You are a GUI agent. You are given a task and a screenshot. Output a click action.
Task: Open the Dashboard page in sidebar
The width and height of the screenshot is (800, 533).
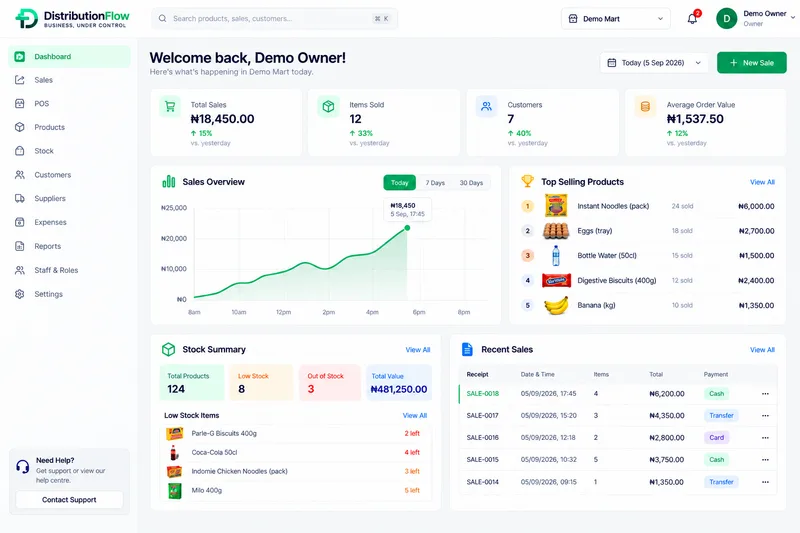pyautogui.click(x=69, y=57)
